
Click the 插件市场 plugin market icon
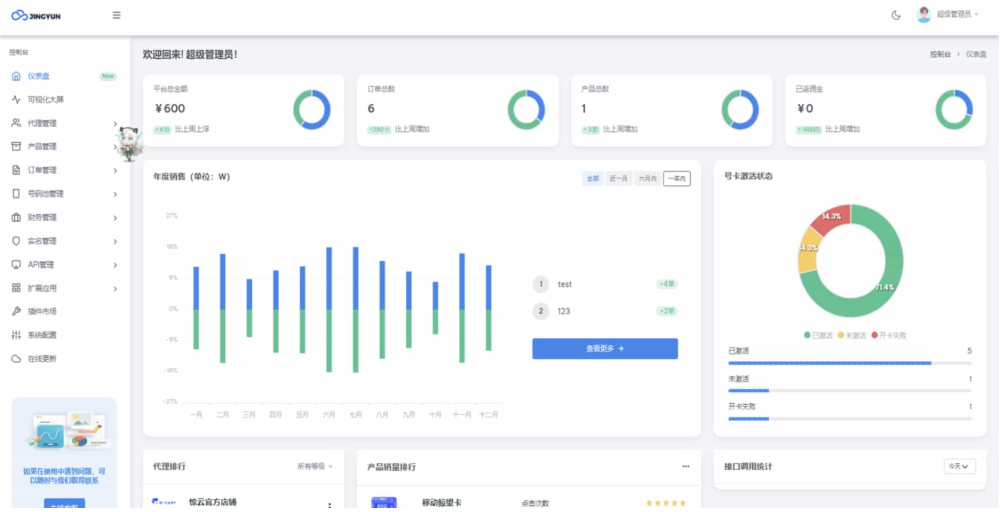[x=16, y=311]
